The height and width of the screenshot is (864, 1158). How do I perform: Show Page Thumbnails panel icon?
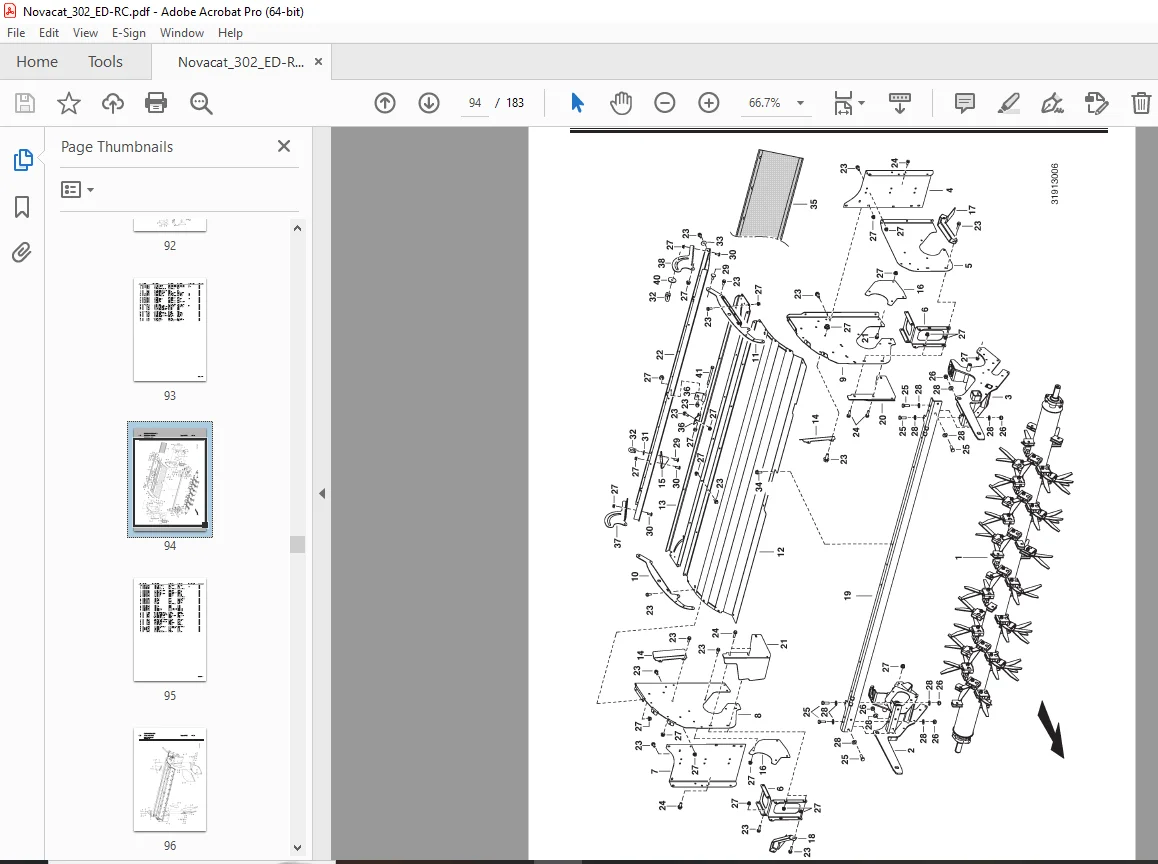pyautogui.click(x=23, y=160)
